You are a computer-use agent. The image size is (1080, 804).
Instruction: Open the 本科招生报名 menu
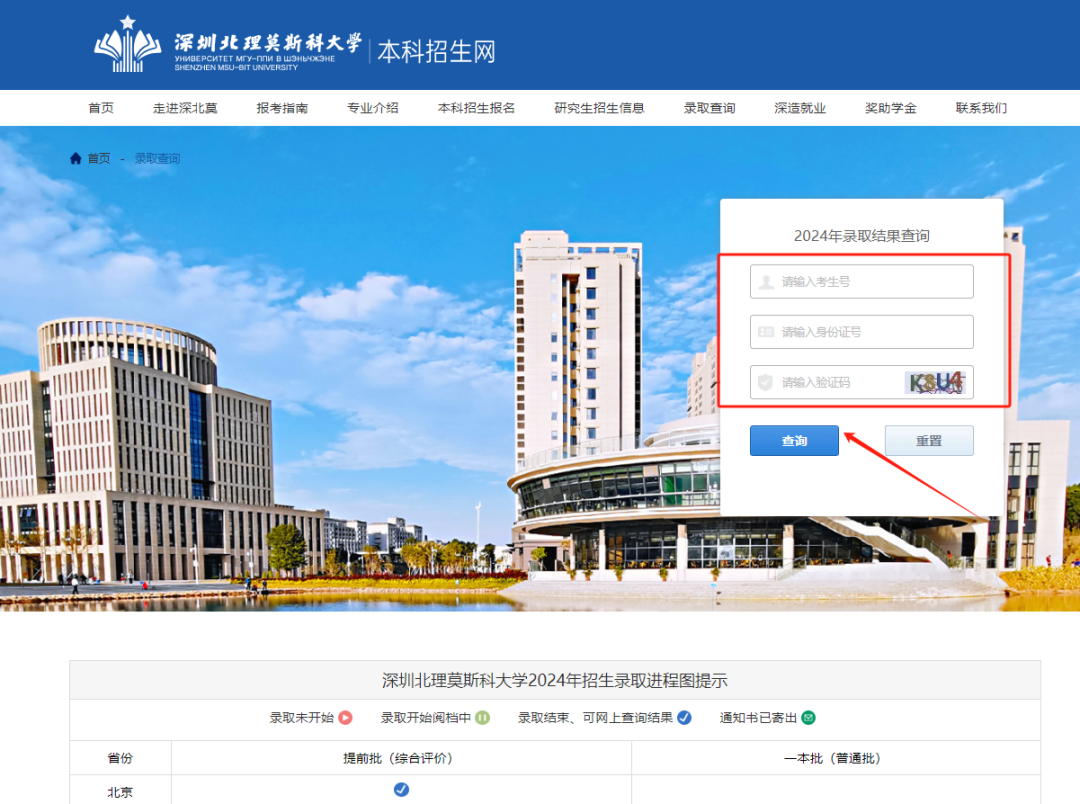pos(477,108)
